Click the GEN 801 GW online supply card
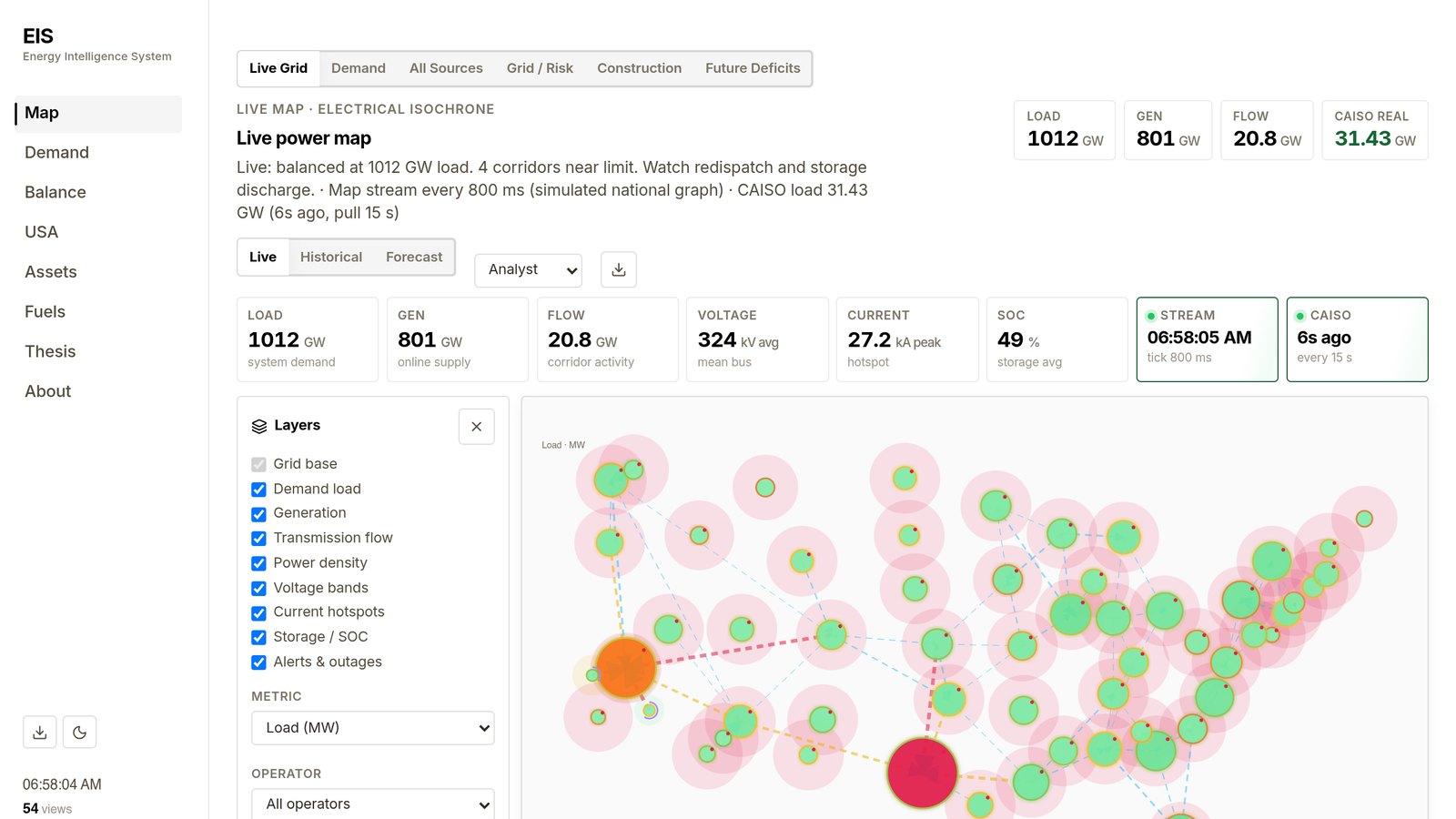This screenshot has height=819, width=1456. click(458, 339)
